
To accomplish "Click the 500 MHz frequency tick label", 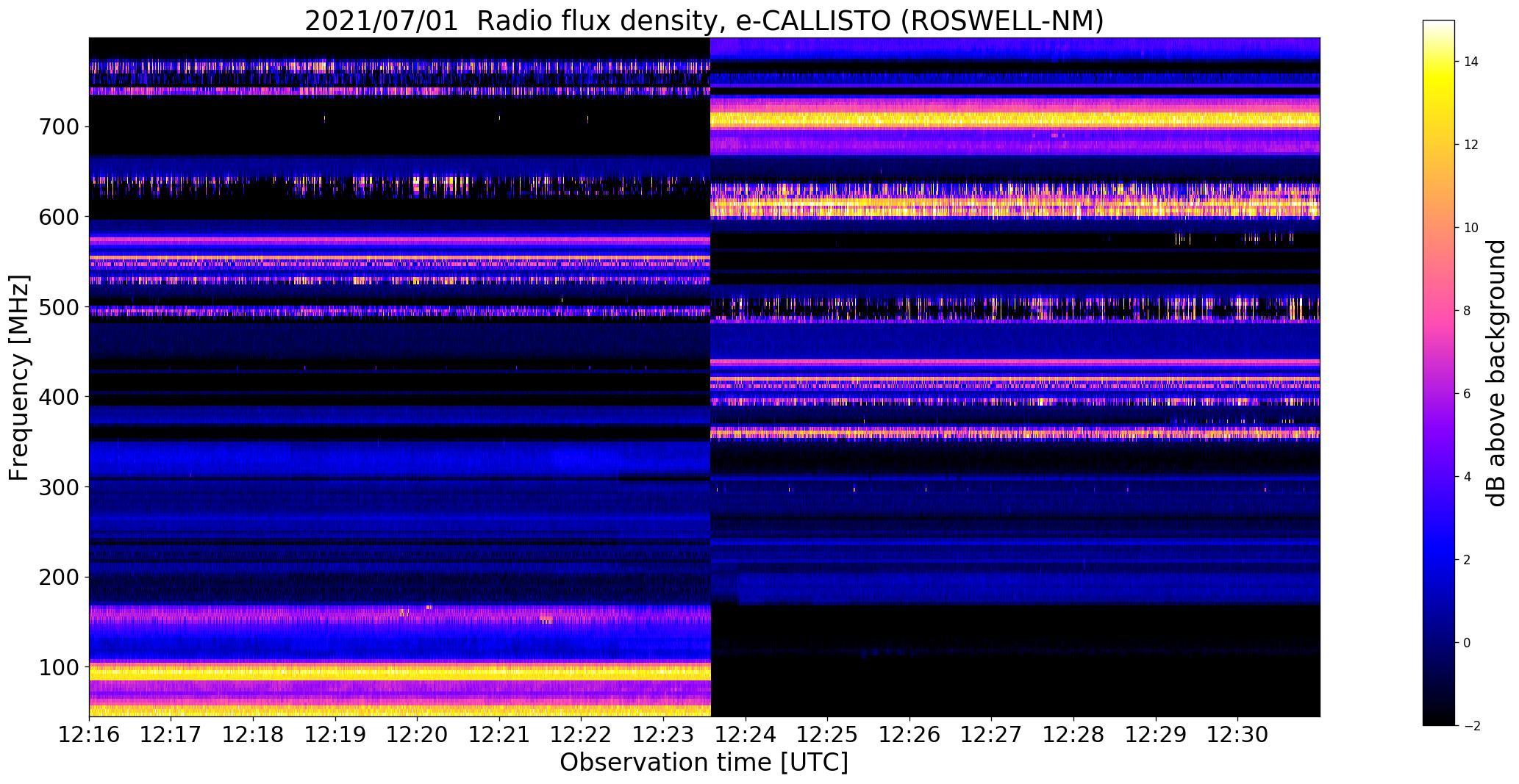I will 57,307.
